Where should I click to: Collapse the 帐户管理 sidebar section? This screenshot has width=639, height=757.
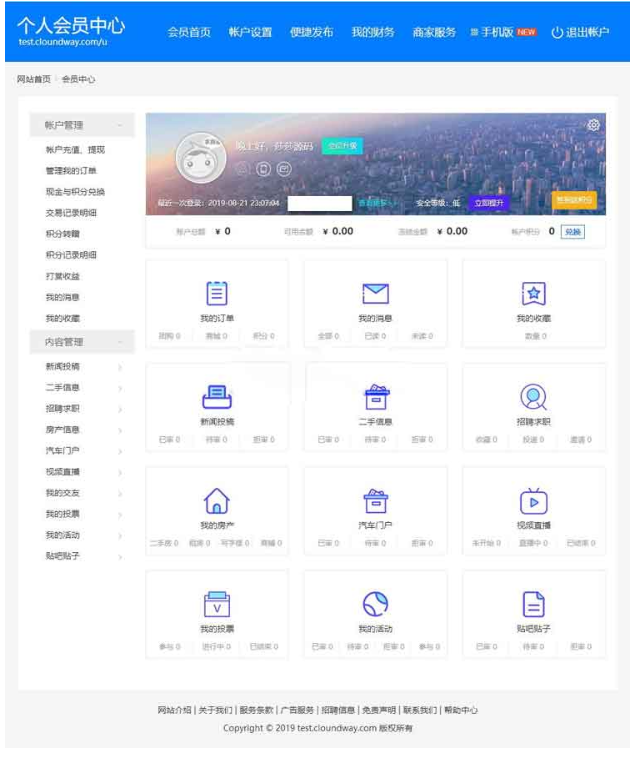(120, 126)
